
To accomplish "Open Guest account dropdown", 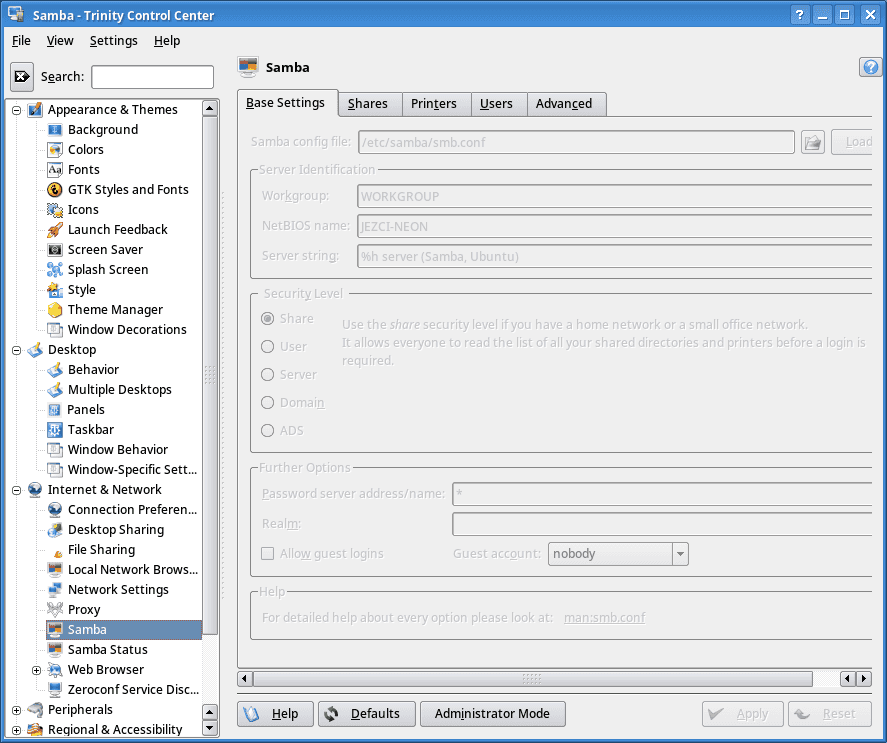I will tap(618, 554).
